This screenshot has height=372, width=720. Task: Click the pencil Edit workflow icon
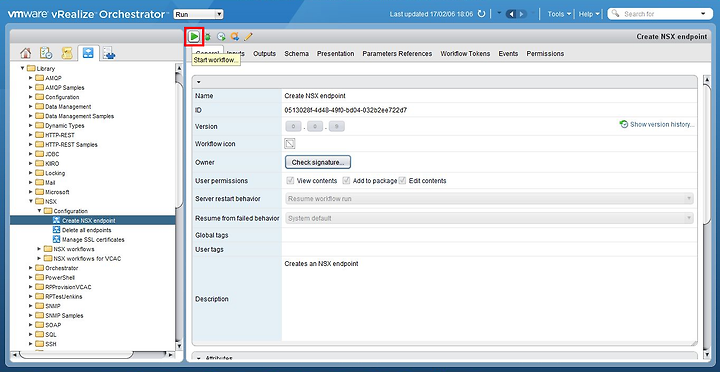click(248, 37)
